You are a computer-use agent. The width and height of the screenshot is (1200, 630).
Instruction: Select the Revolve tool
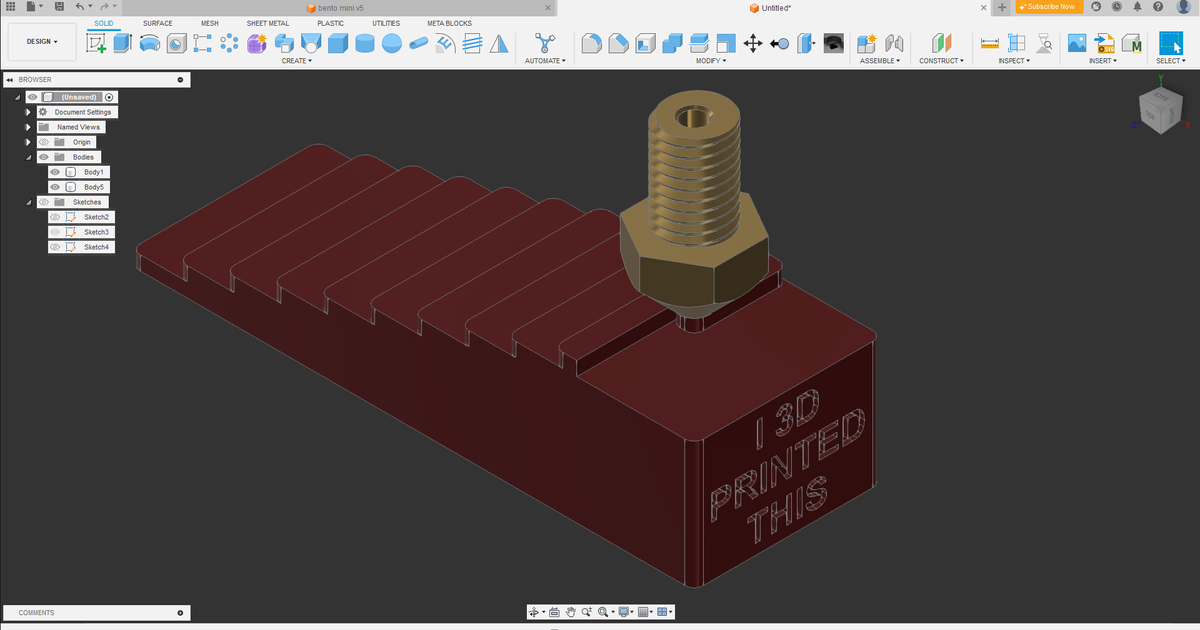149,44
